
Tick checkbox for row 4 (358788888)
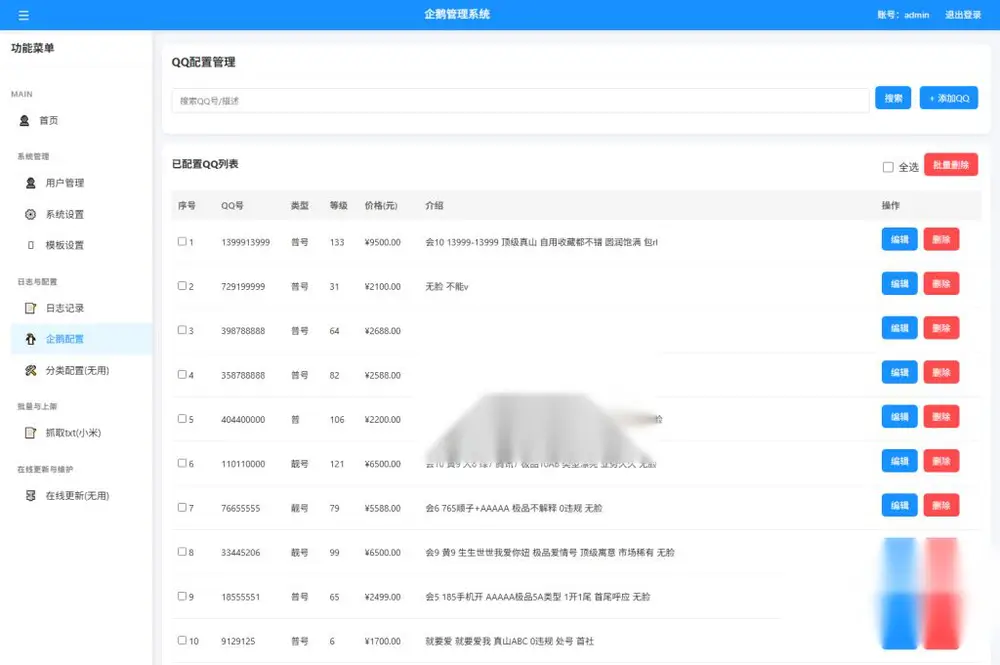[x=182, y=374]
